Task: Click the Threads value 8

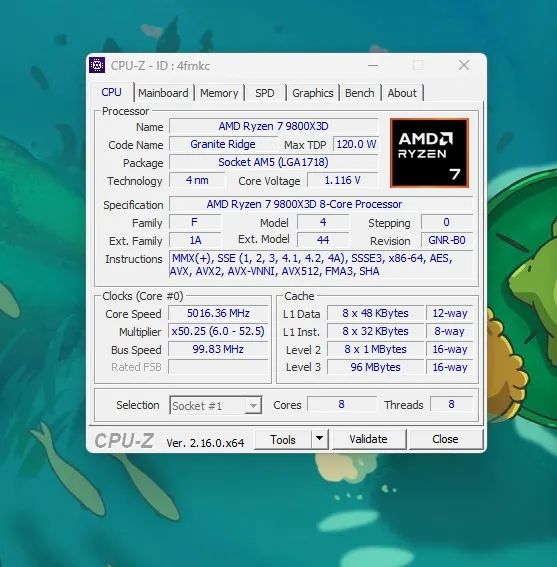Action: coord(451,404)
